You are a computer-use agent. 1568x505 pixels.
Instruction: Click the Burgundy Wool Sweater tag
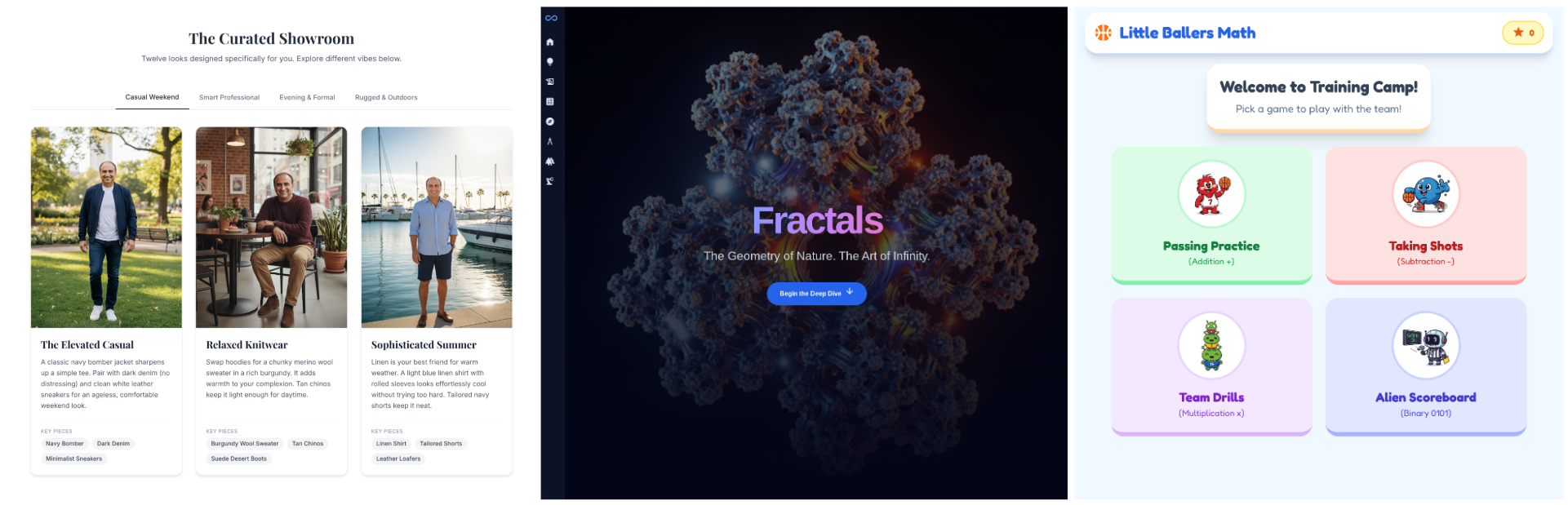245,444
